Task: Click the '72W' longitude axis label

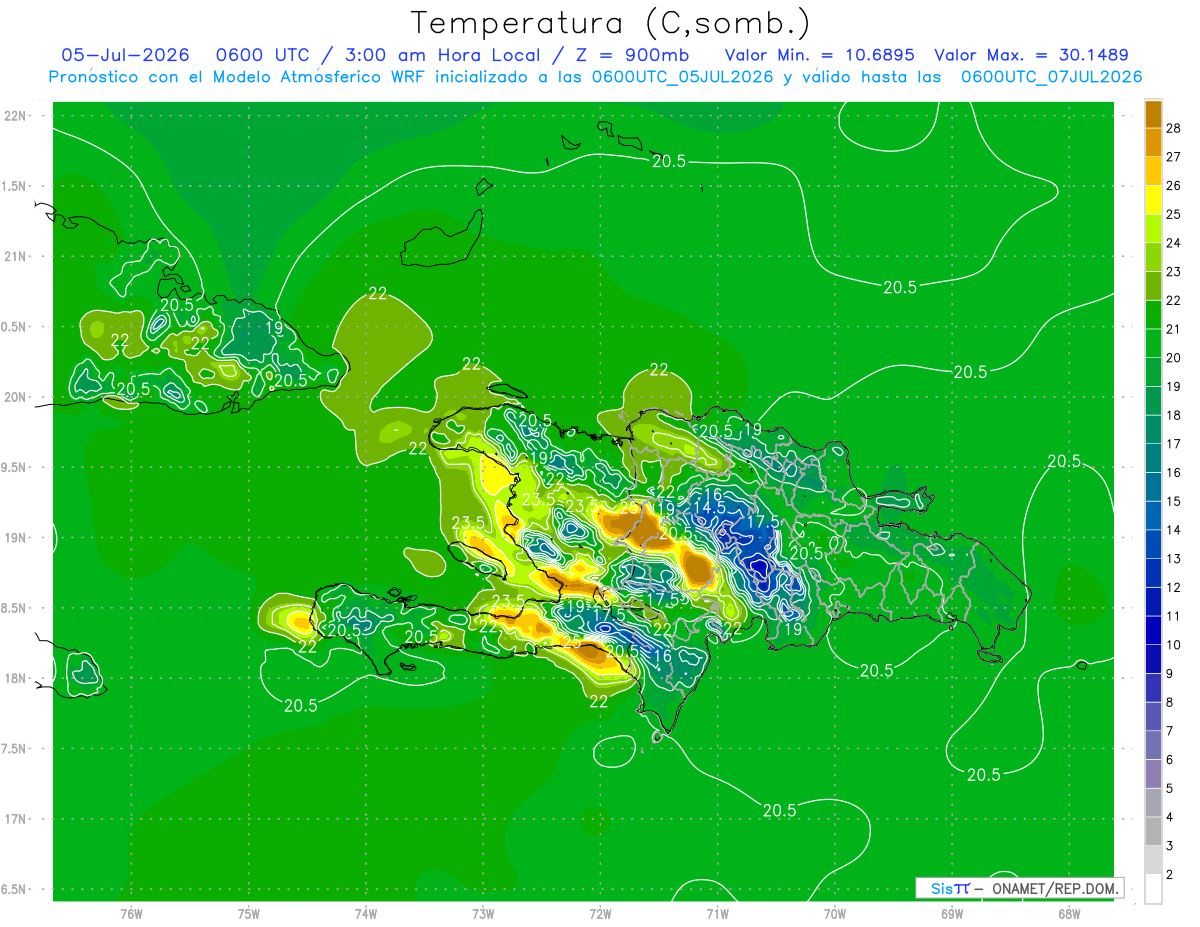Action: [x=600, y=914]
